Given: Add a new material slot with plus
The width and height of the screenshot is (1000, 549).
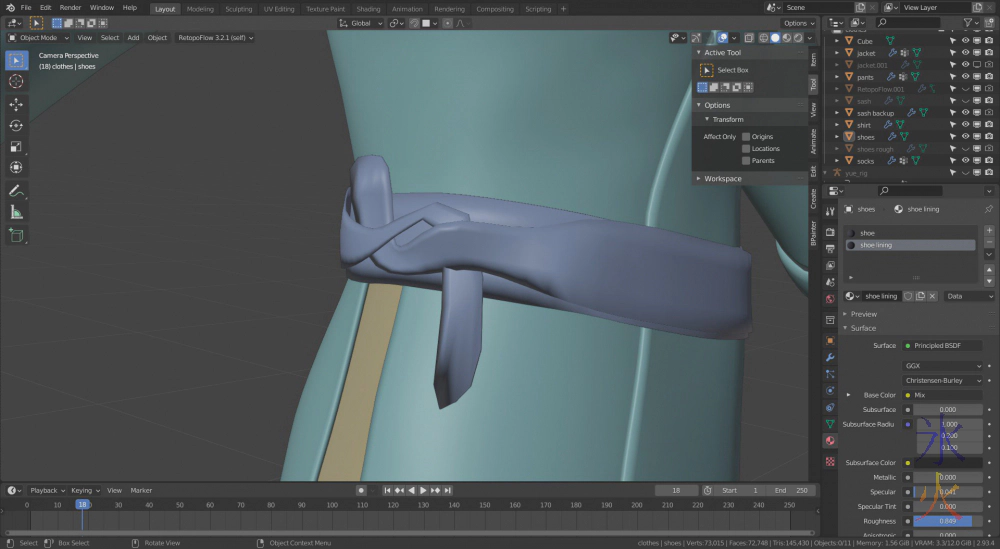Looking at the screenshot, I should (x=989, y=232).
